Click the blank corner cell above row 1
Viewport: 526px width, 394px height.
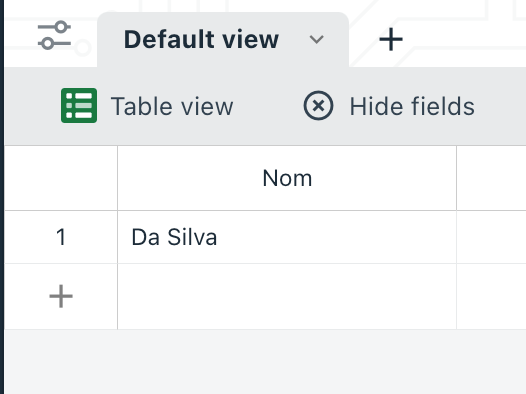click(61, 178)
